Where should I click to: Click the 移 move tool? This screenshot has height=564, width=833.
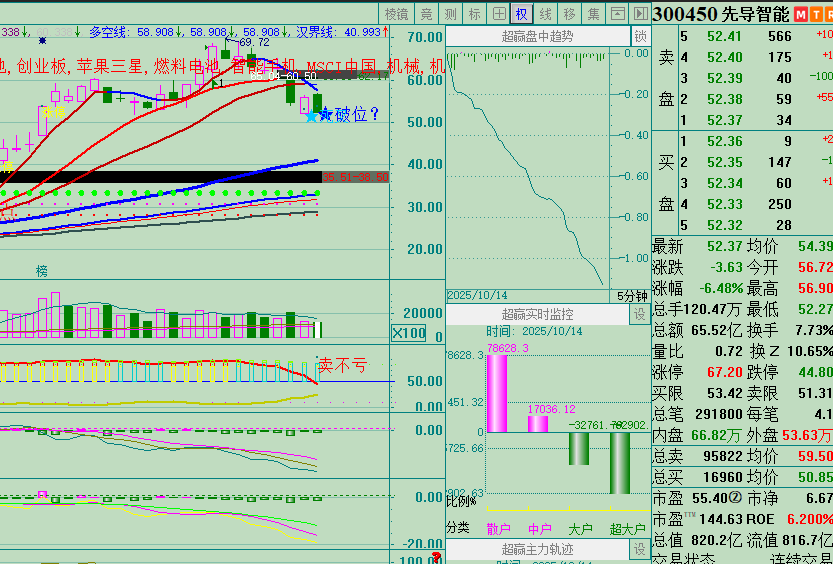coord(569,13)
